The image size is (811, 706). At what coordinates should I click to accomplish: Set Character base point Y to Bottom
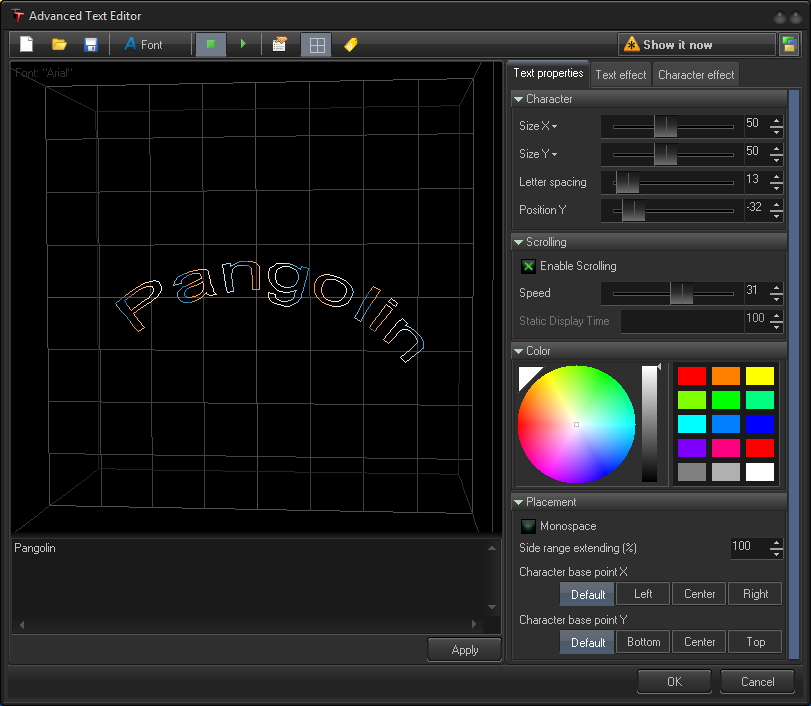point(643,642)
